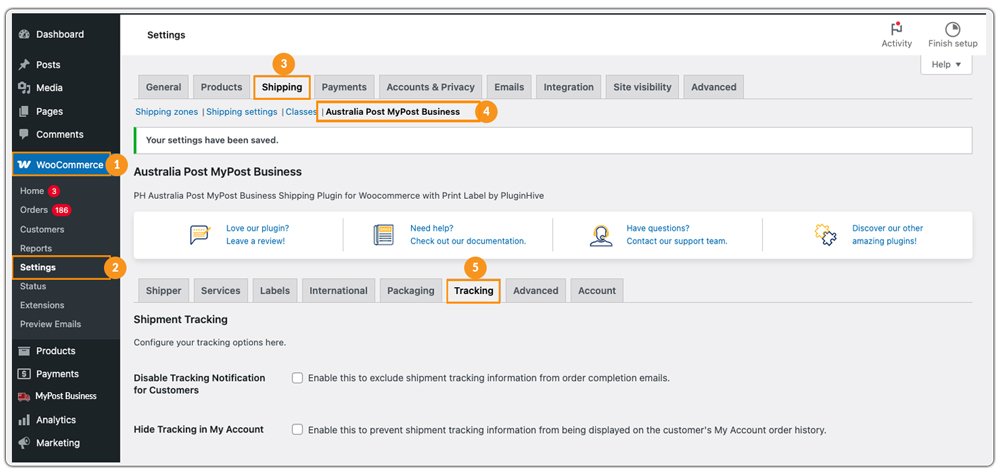Switch to the Integration tab
Viewport: 1000px width, 473px height.
(x=568, y=87)
